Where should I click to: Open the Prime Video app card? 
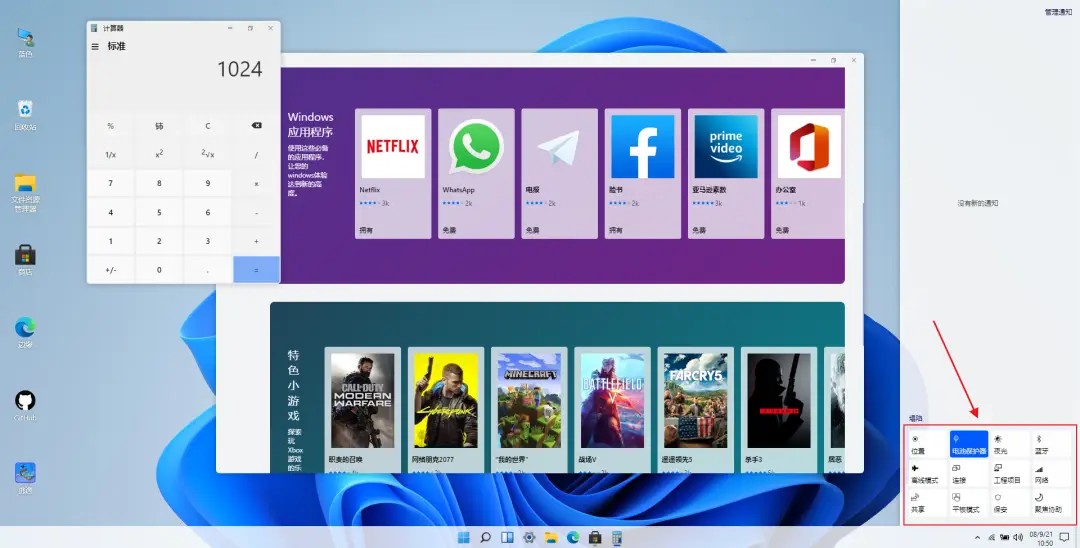click(726, 173)
